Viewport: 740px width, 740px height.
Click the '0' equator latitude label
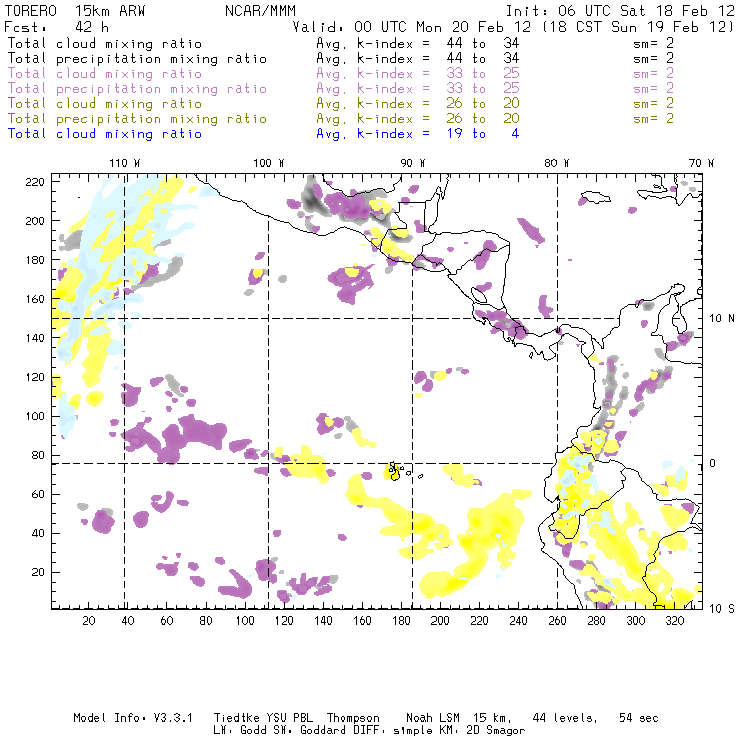tap(713, 463)
